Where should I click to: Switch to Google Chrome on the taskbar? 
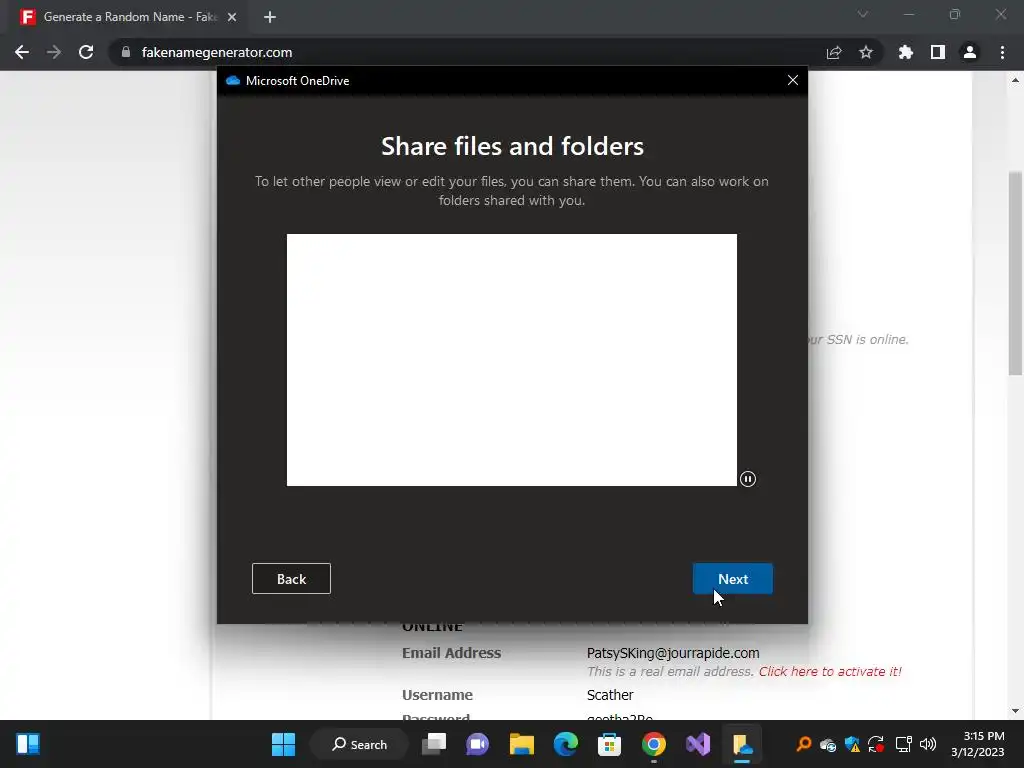coord(653,744)
